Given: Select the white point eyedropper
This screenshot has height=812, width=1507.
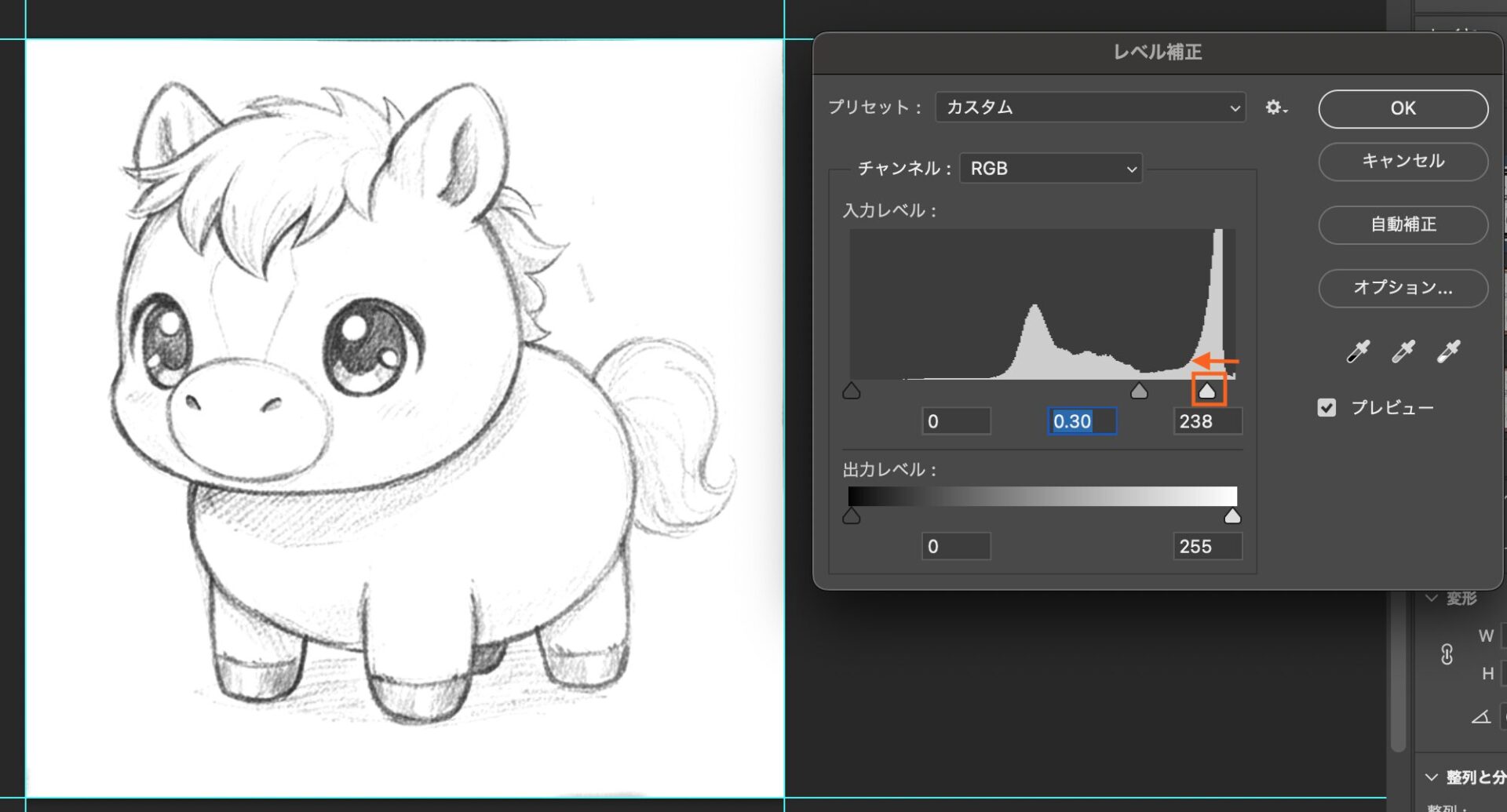Looking at the screenshot, I should point(1448,351).
